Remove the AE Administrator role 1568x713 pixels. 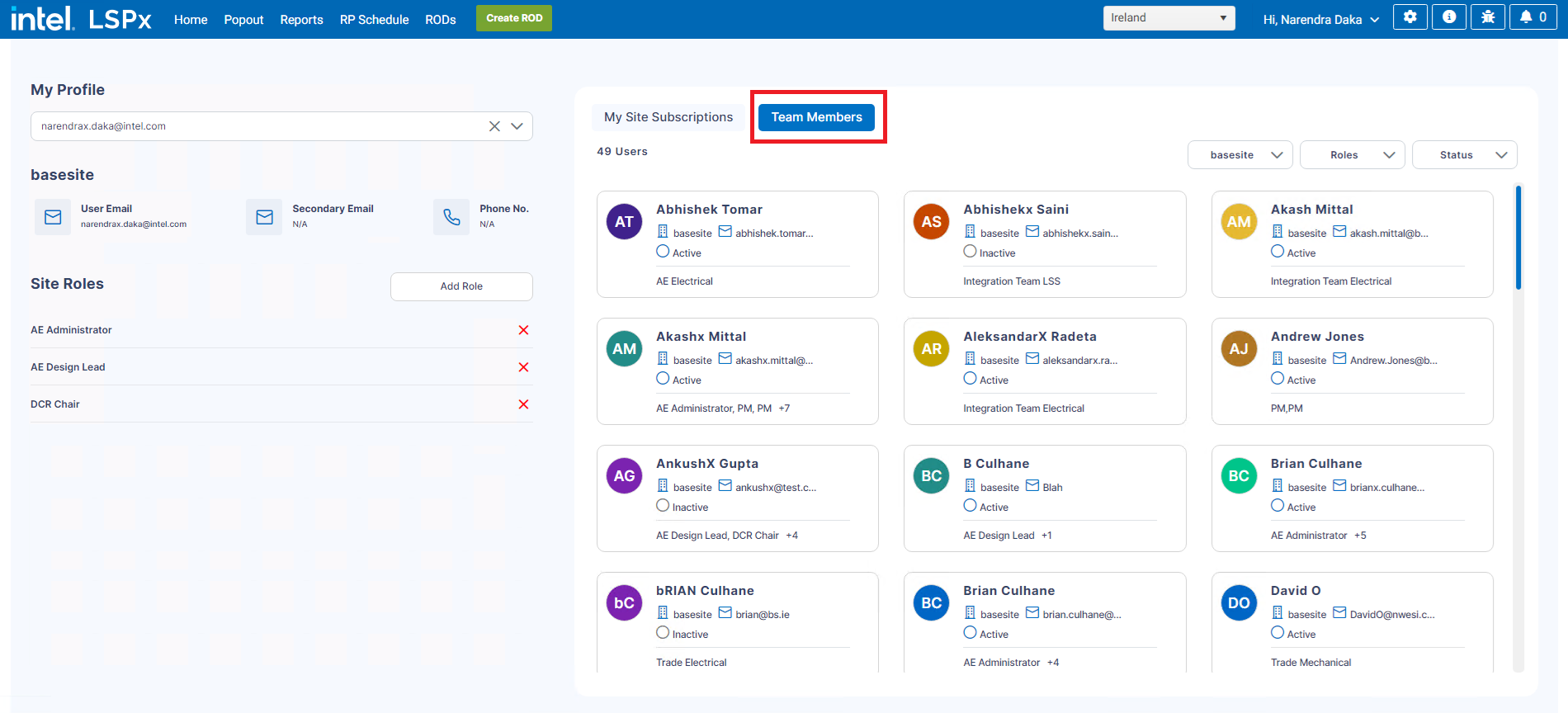pos(523,330)
